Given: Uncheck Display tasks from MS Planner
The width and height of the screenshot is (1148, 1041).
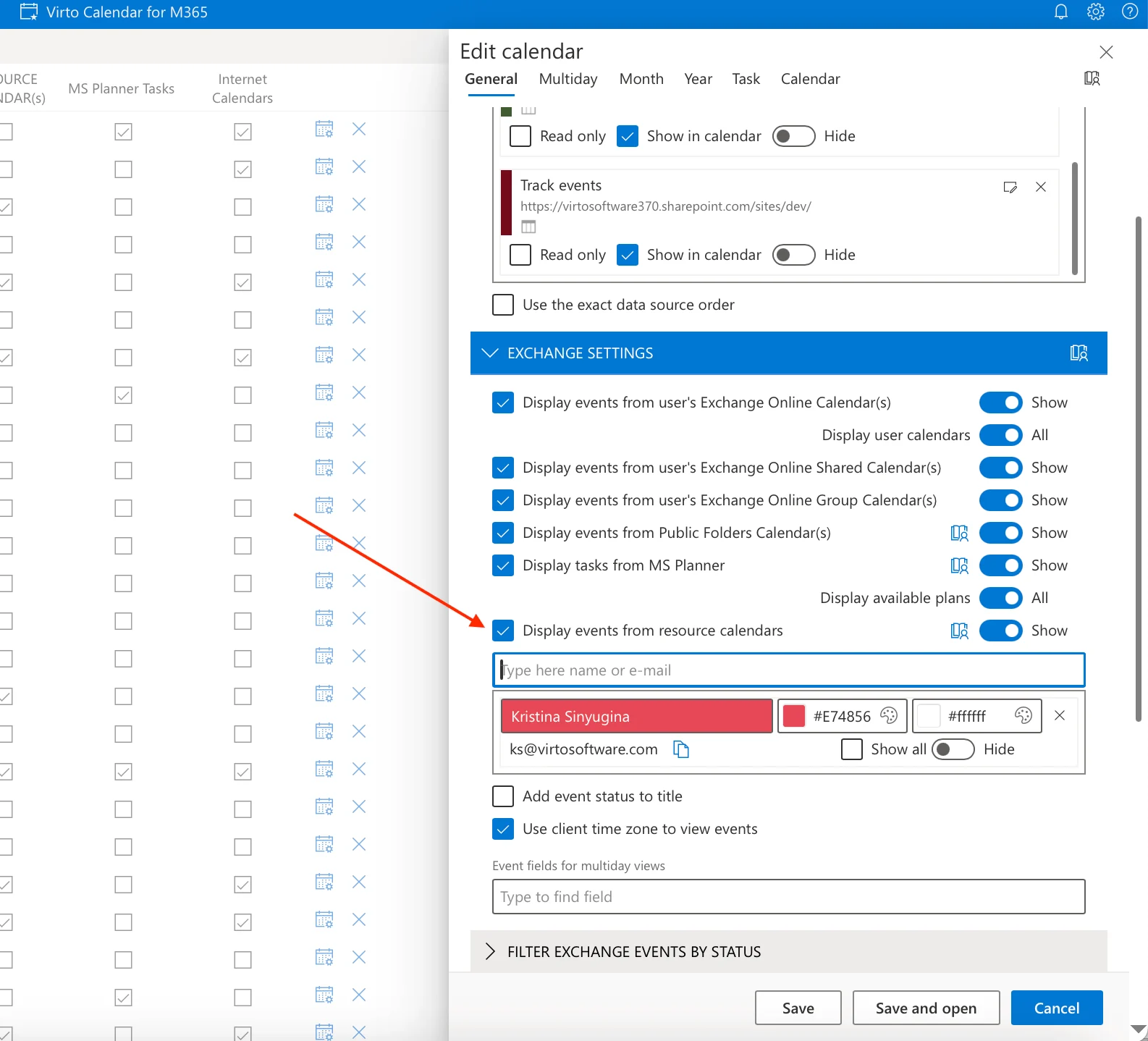Looking at the screenshot, I should [503, 565].
